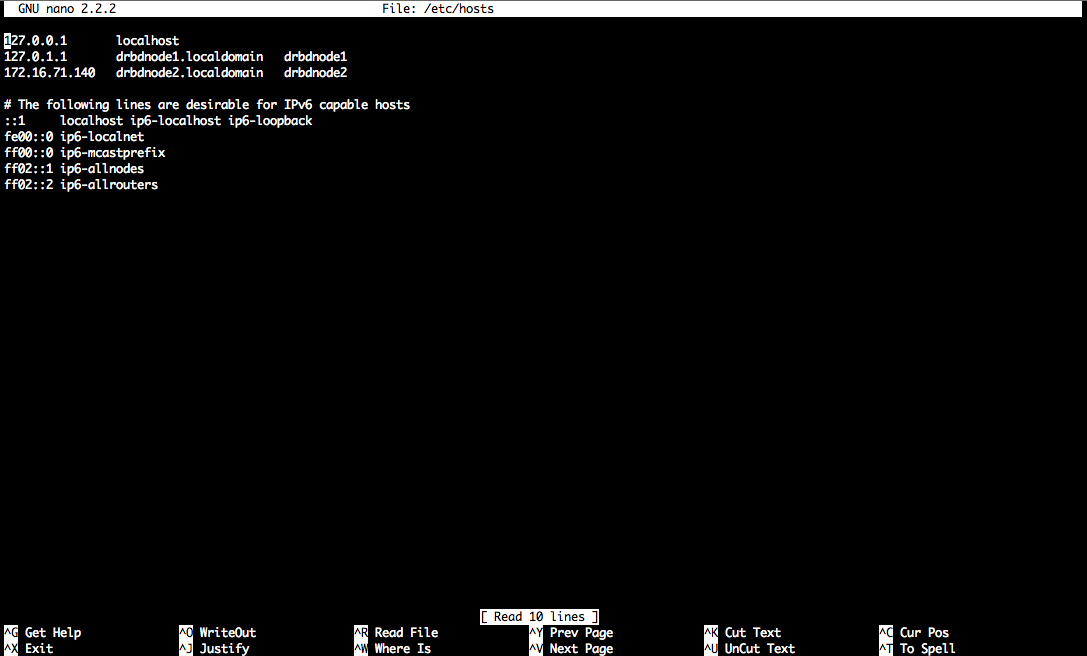1087x656 pixels.
Task: Click the ip6-mcastprefix entry
Action: point(112,153)
